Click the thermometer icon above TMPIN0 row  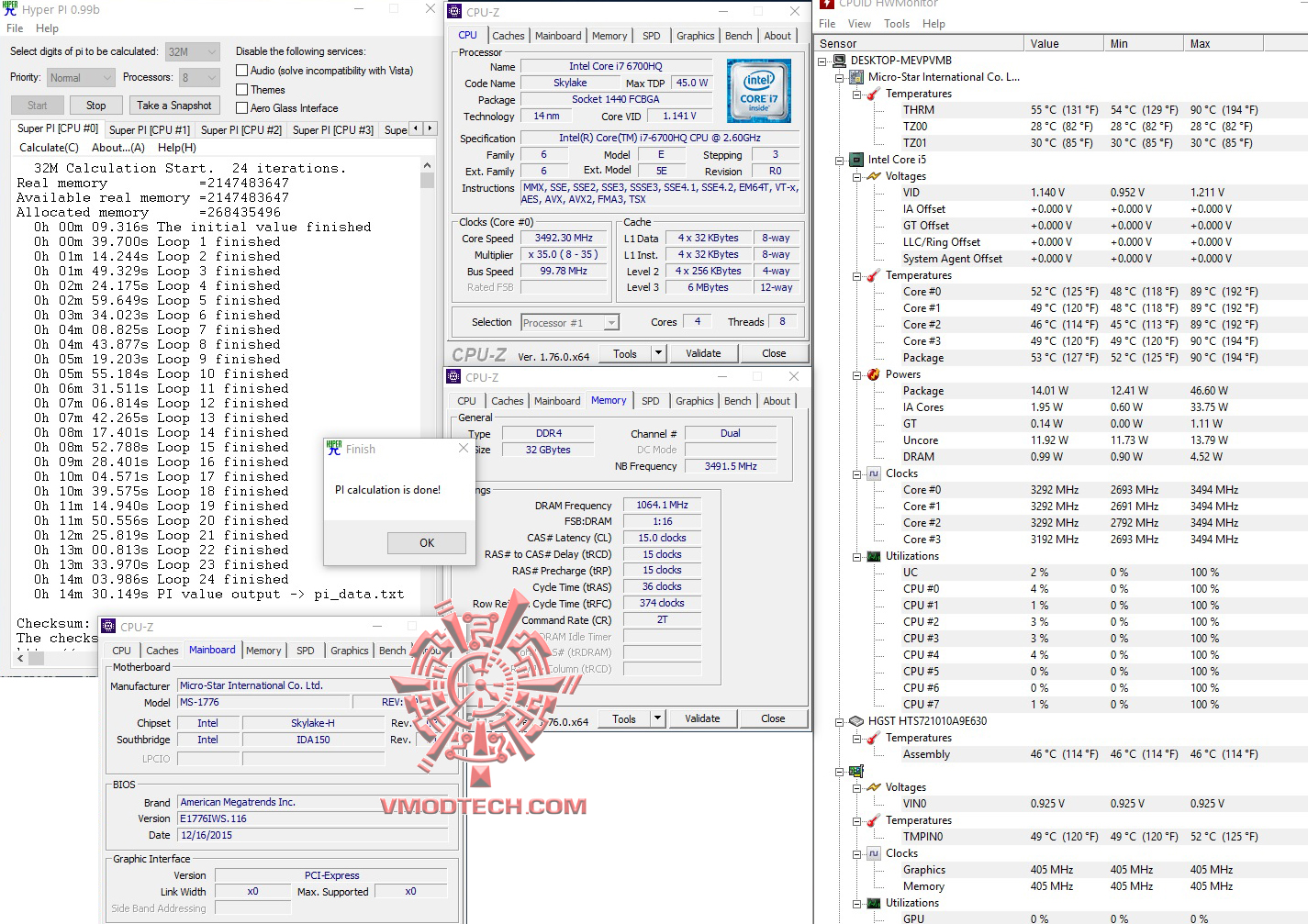(874, 820)
